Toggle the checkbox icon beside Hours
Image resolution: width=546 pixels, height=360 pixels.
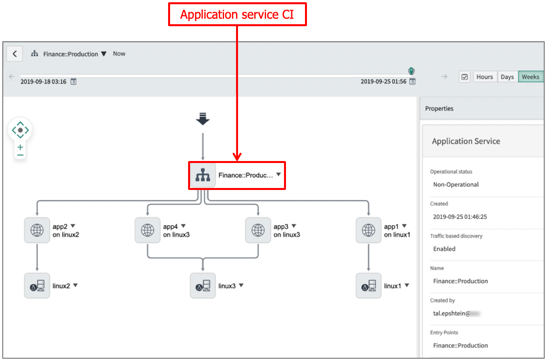[x=465, y=77]
